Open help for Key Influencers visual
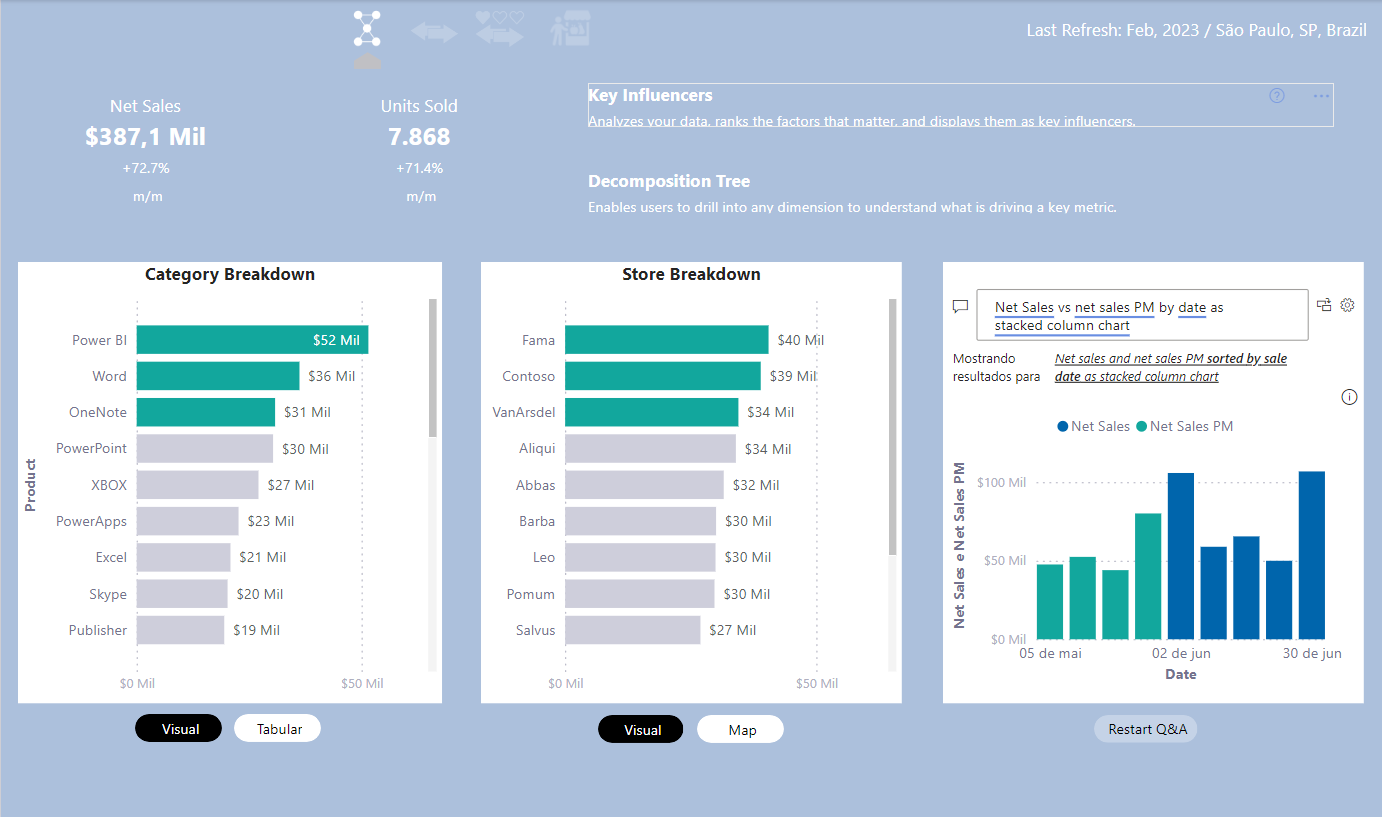 [x=1276, y=96]
